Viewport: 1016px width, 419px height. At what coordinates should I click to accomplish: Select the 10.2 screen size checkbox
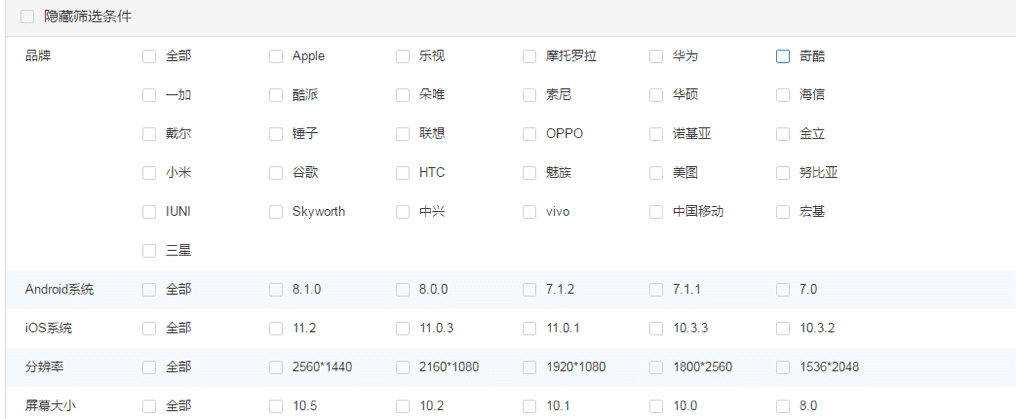403,406
